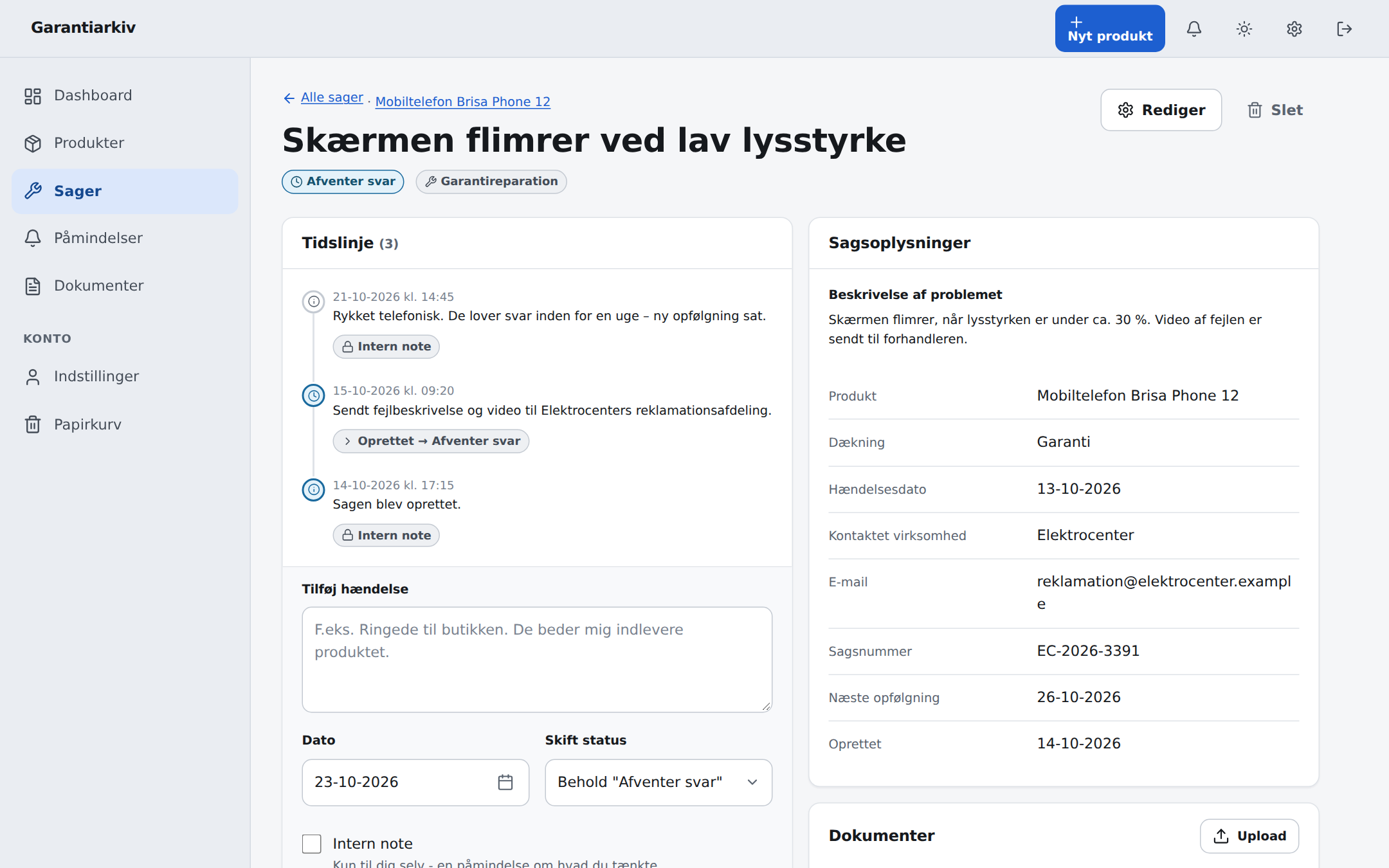Open Mobiltelefon Brisa Phone 12 breadcrumb link
Viewport: 1389px width, 868px height.
pyautogui.click(x=463, y=102)
